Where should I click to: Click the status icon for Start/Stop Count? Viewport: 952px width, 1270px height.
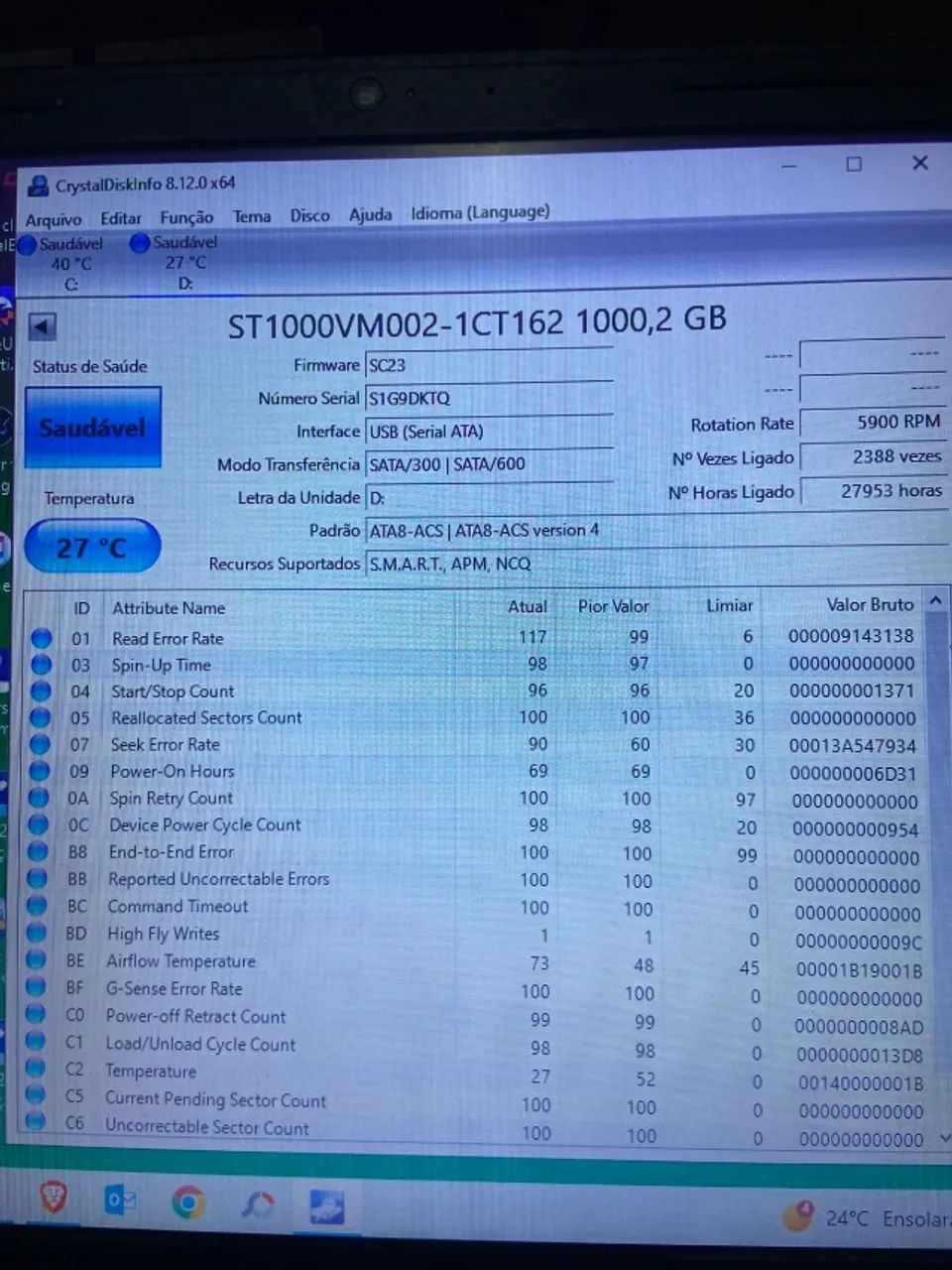point(41,691)
